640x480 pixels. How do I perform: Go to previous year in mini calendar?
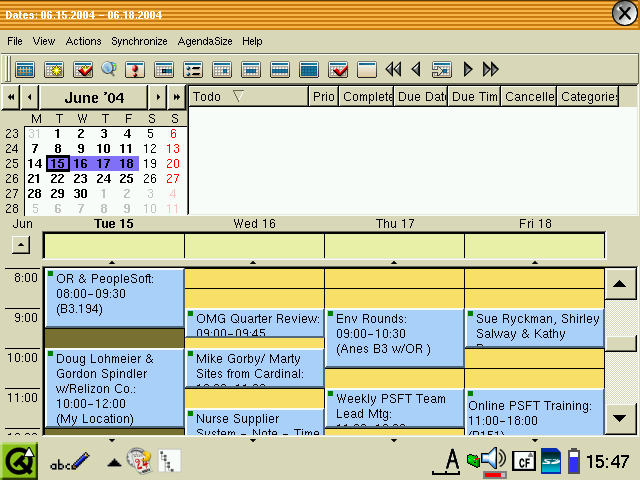coord(11,97)
